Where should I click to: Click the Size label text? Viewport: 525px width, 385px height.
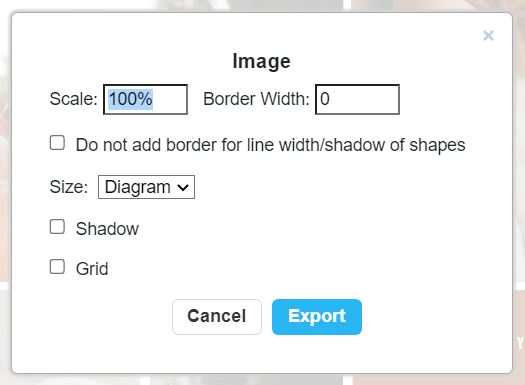(69, 187)
